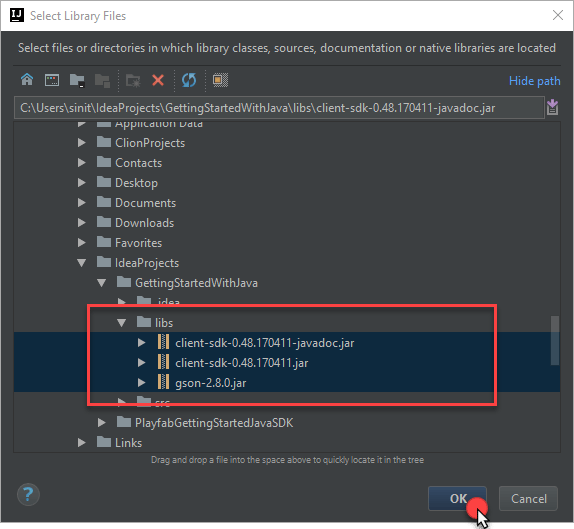The width and height of the screenshot is (574, 529).
Task: Select client-sdk-0.48.170411-javadoc.jar file
Action: pos(256,343)
